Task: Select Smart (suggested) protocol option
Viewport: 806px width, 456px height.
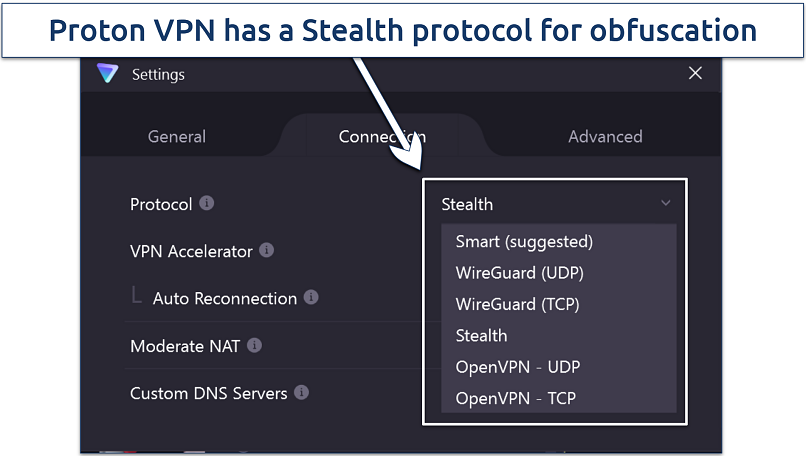Action: click(x=524, y=241)
